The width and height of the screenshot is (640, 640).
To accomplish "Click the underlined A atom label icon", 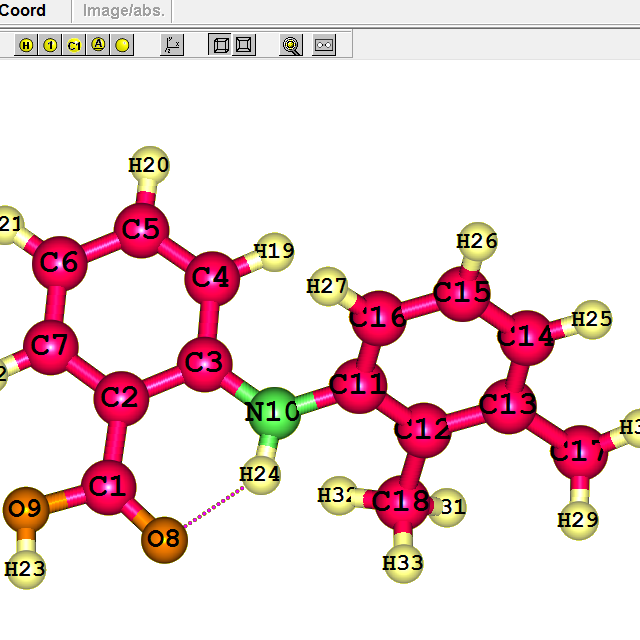I will coord(98,45).
